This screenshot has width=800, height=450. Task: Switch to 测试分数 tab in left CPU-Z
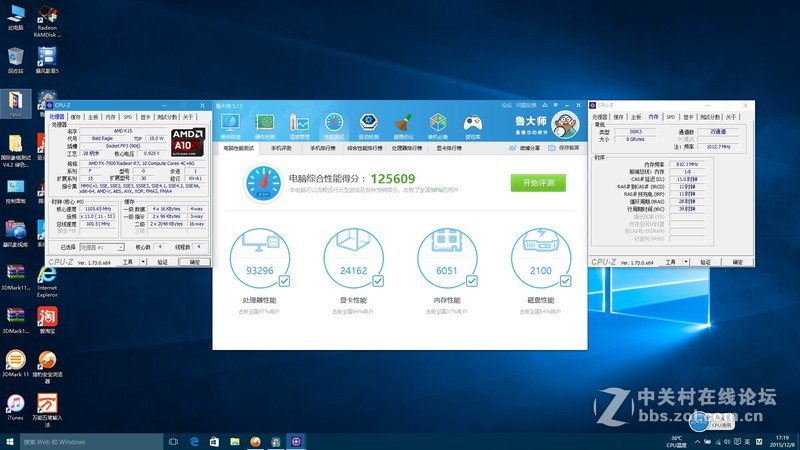point(167,117)
